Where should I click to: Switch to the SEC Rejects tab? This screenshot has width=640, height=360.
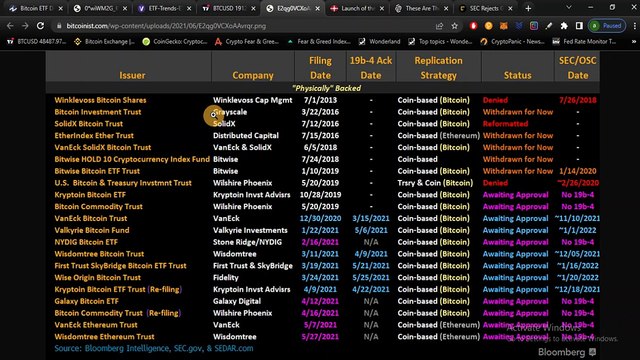point(486,8)
